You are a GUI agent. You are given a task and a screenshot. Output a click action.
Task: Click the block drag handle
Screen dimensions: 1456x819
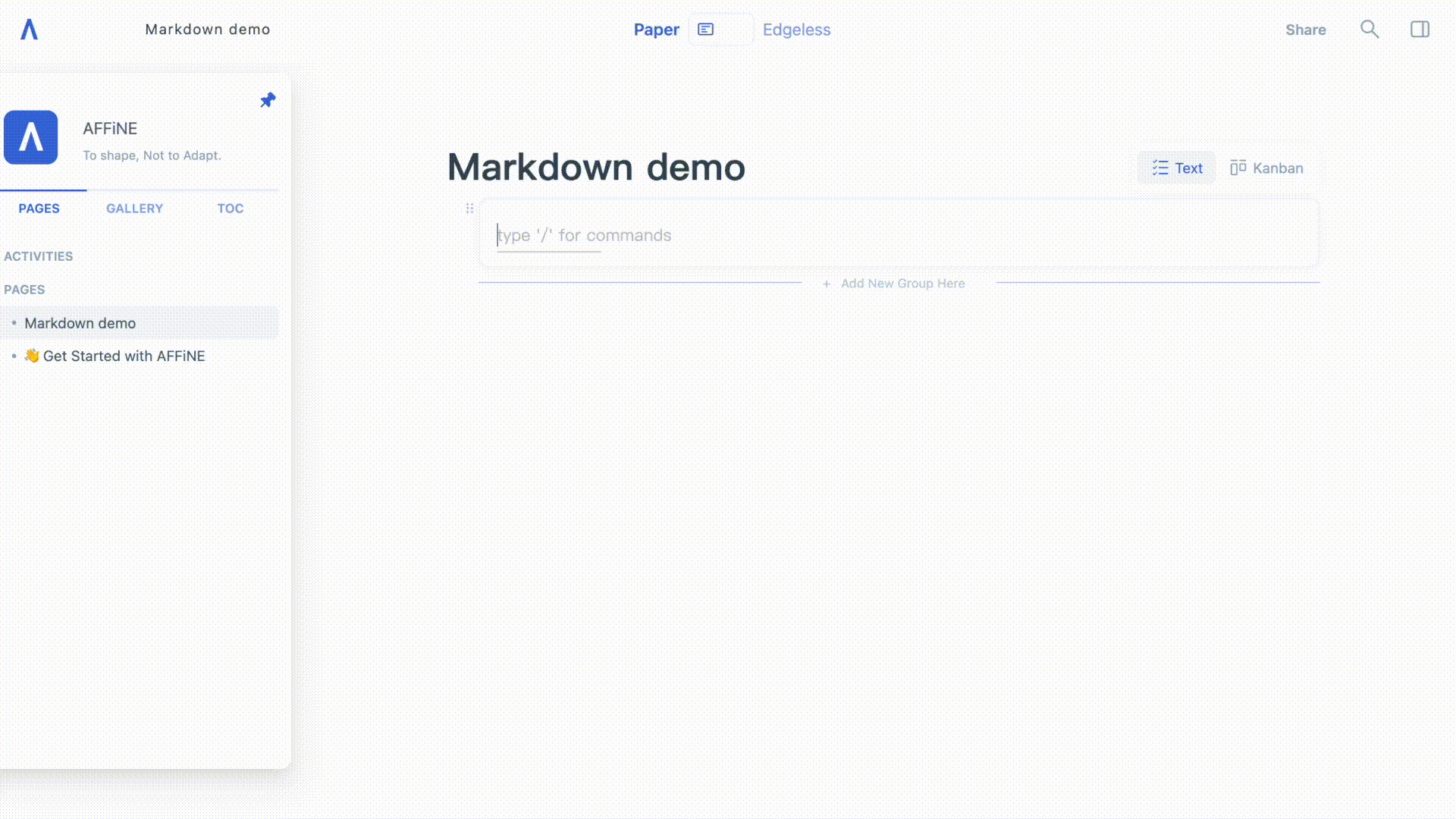(469, 209)
